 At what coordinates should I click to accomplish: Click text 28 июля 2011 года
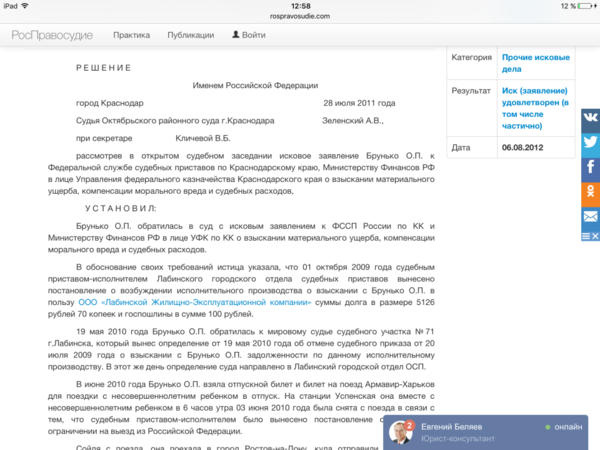359,103
